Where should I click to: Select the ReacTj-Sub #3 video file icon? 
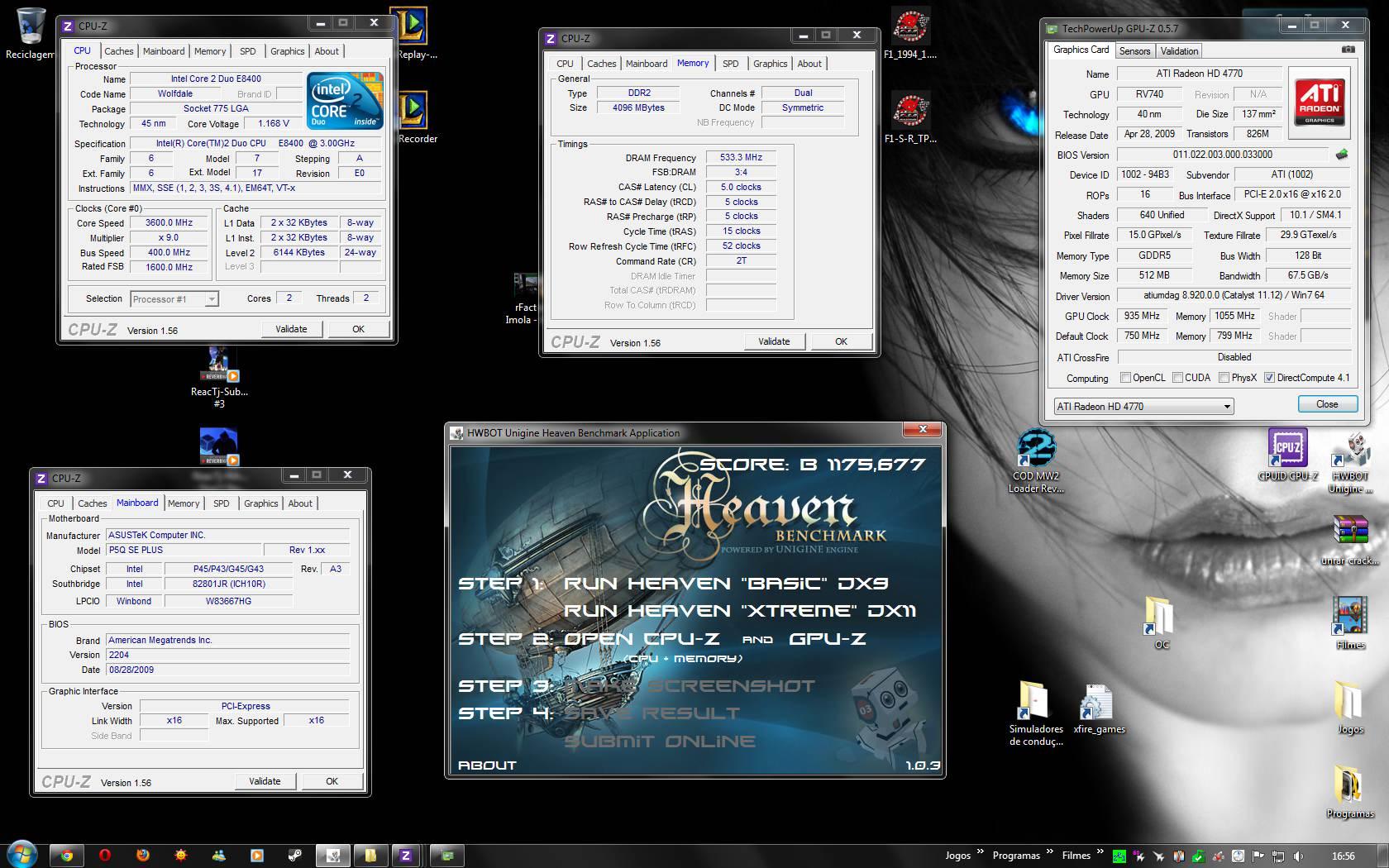click(x=219, y=377)
